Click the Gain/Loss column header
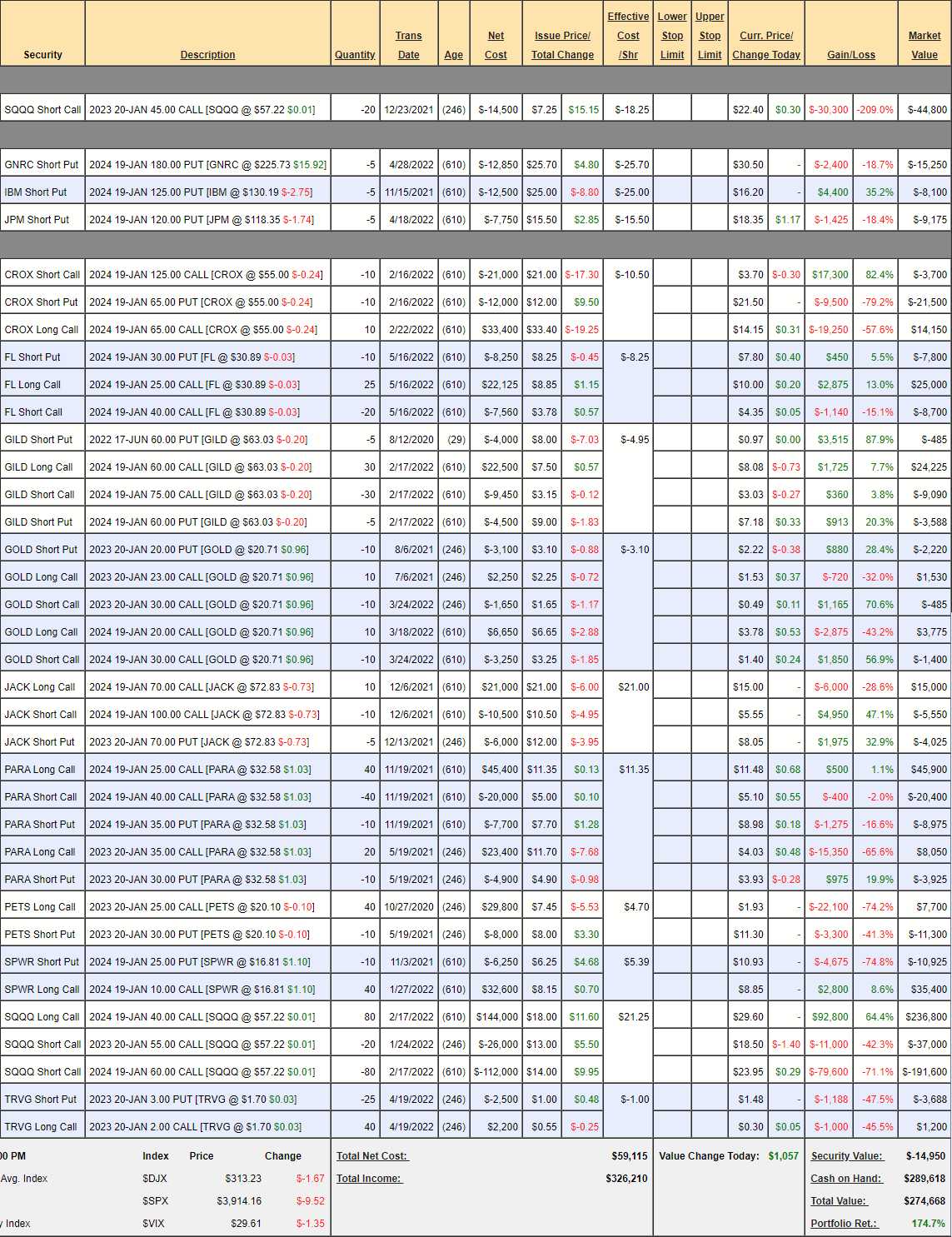The height and width of the screenshot is (1237, 952). (x=850, y=55)
